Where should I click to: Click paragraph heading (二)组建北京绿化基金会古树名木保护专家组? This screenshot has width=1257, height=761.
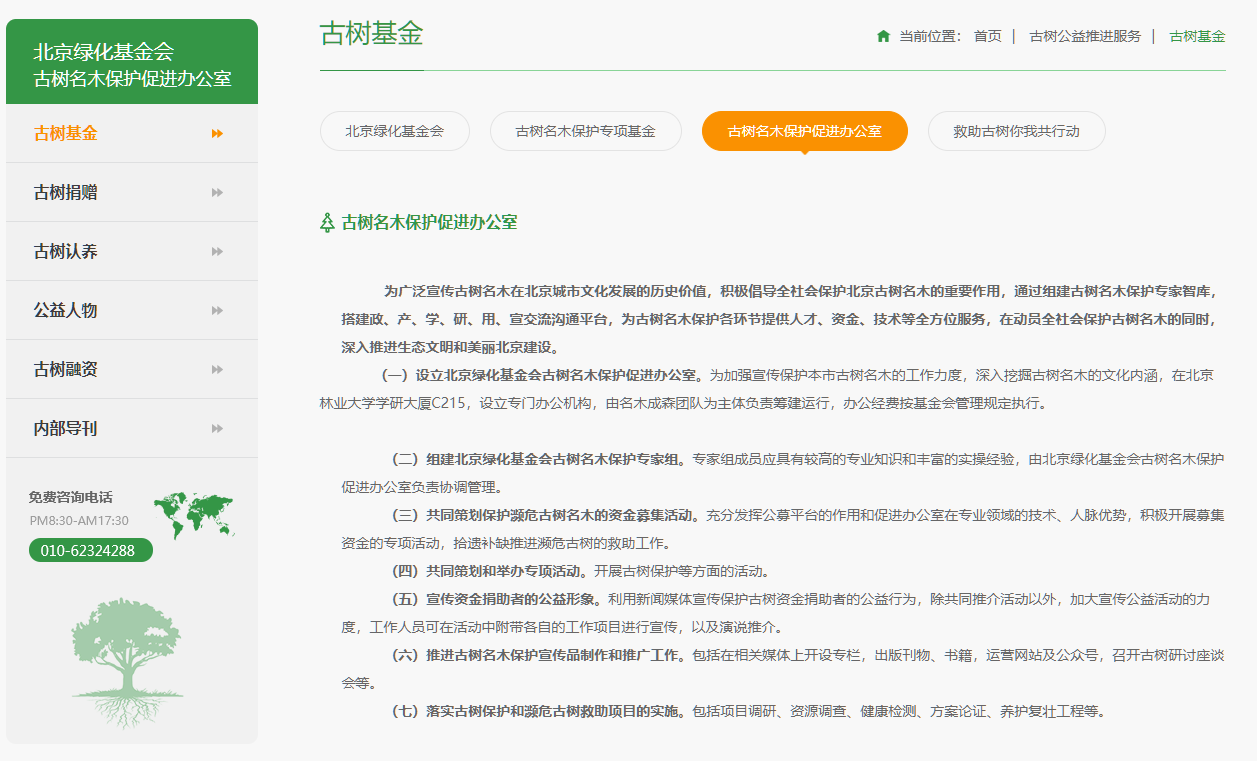click(x=537, y=460)
